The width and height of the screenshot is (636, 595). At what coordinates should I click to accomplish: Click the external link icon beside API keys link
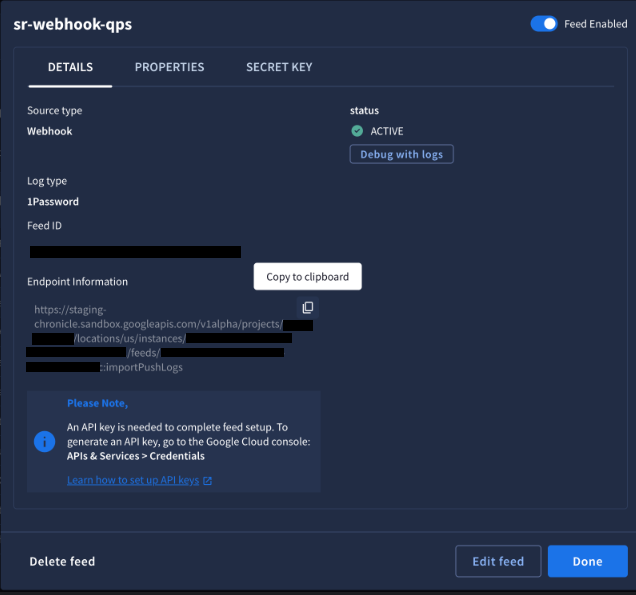[207, 481]
